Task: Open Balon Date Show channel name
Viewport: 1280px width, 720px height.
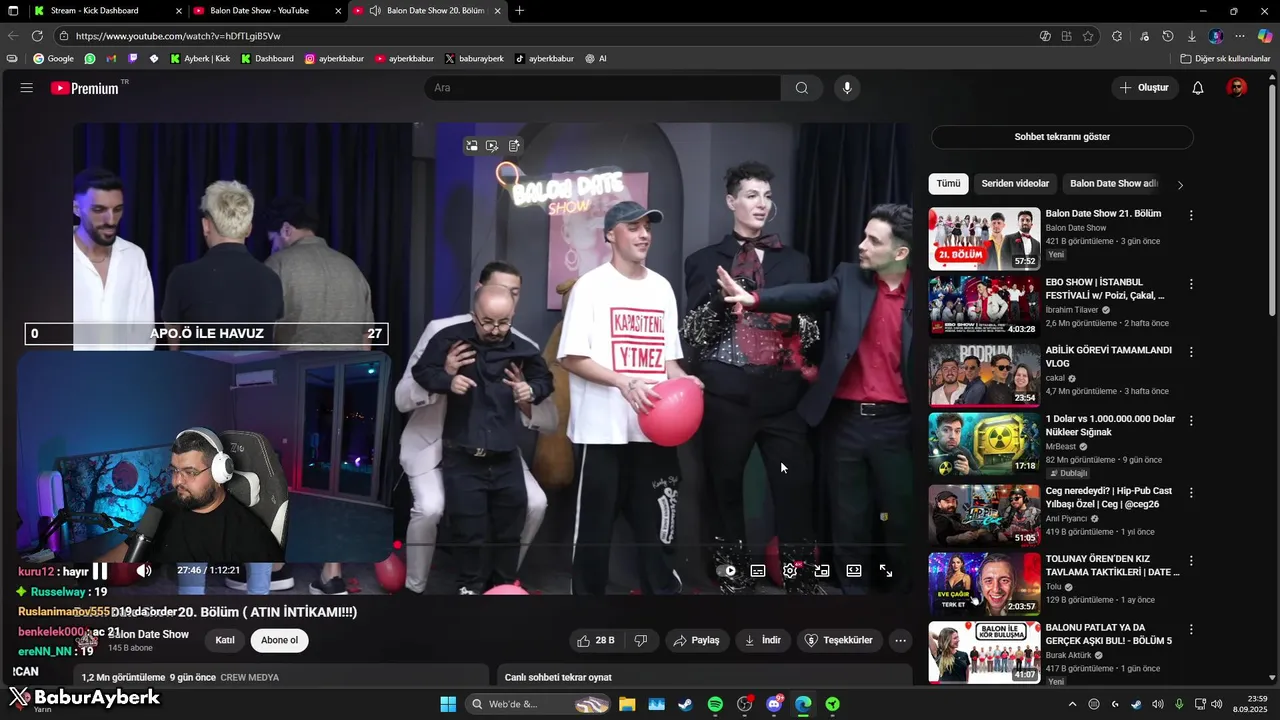Action: (149, 634)
